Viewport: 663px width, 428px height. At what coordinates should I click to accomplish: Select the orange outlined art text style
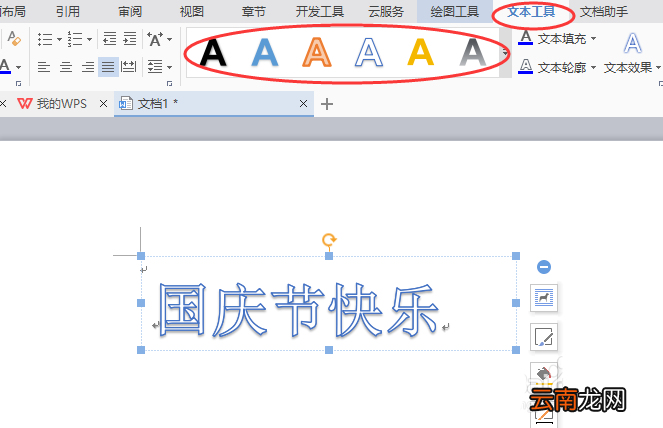317,52
